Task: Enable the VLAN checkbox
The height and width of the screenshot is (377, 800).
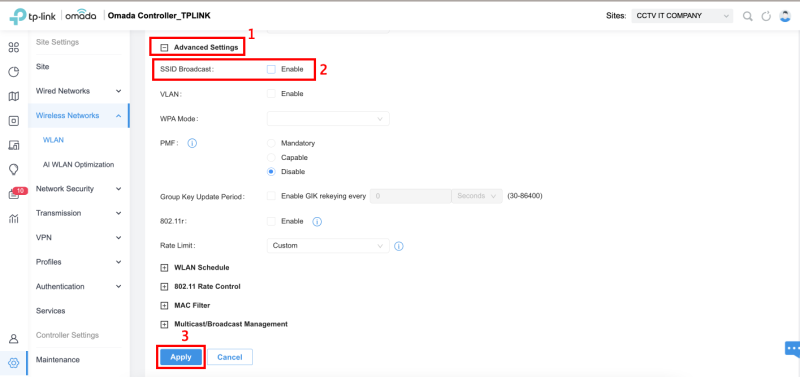Action: [x=271, y=94]
